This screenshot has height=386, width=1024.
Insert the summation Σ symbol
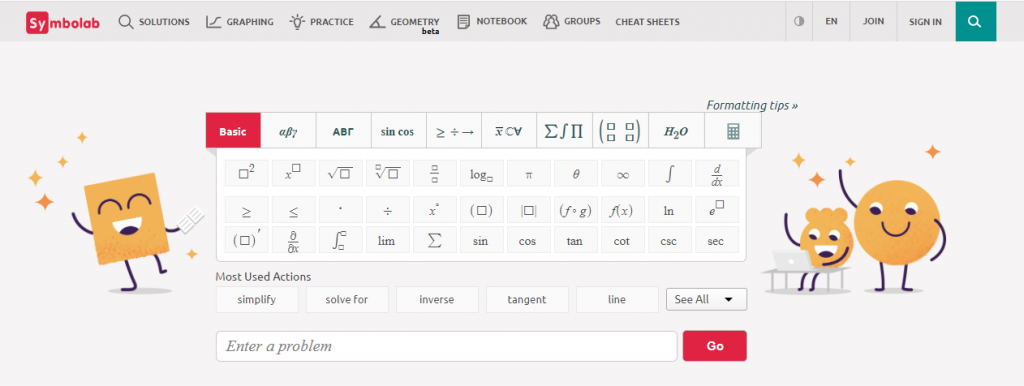(x=434, y=240)
